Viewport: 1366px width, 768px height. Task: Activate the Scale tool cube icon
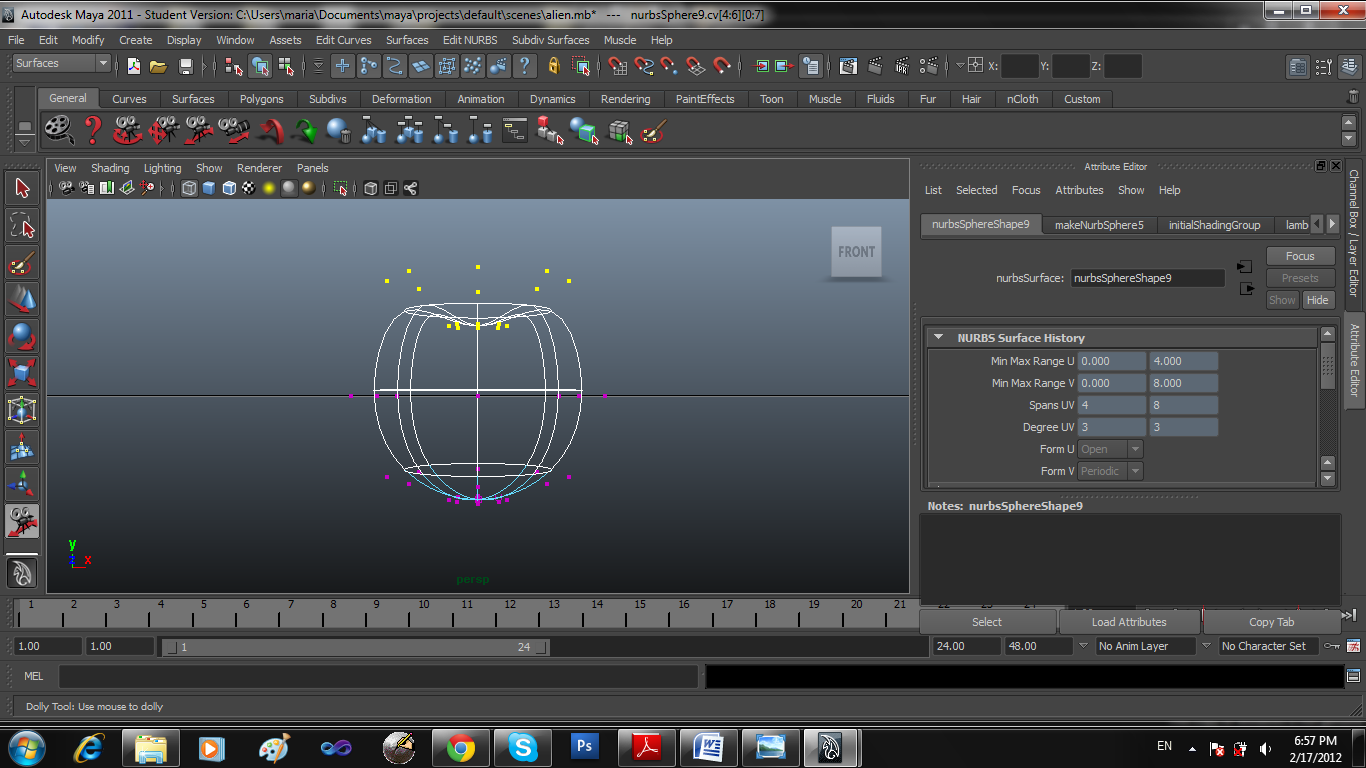[22, 373]
